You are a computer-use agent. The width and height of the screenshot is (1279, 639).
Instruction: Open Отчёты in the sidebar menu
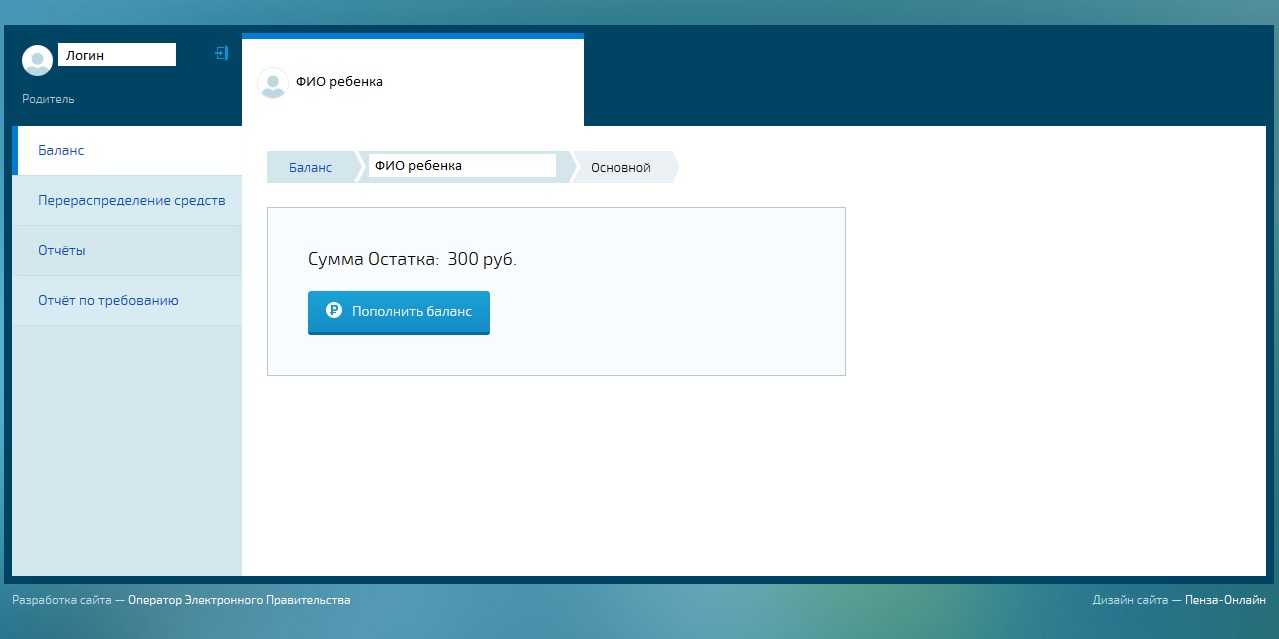click(61, 250)
